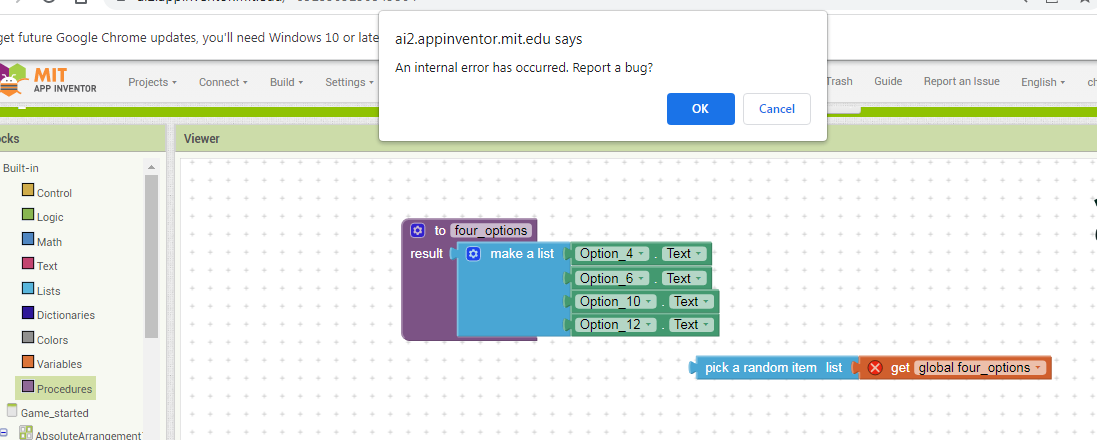Click the Report an Issue link
Screen dimensions: 1097x440
(x=961, y=82)
